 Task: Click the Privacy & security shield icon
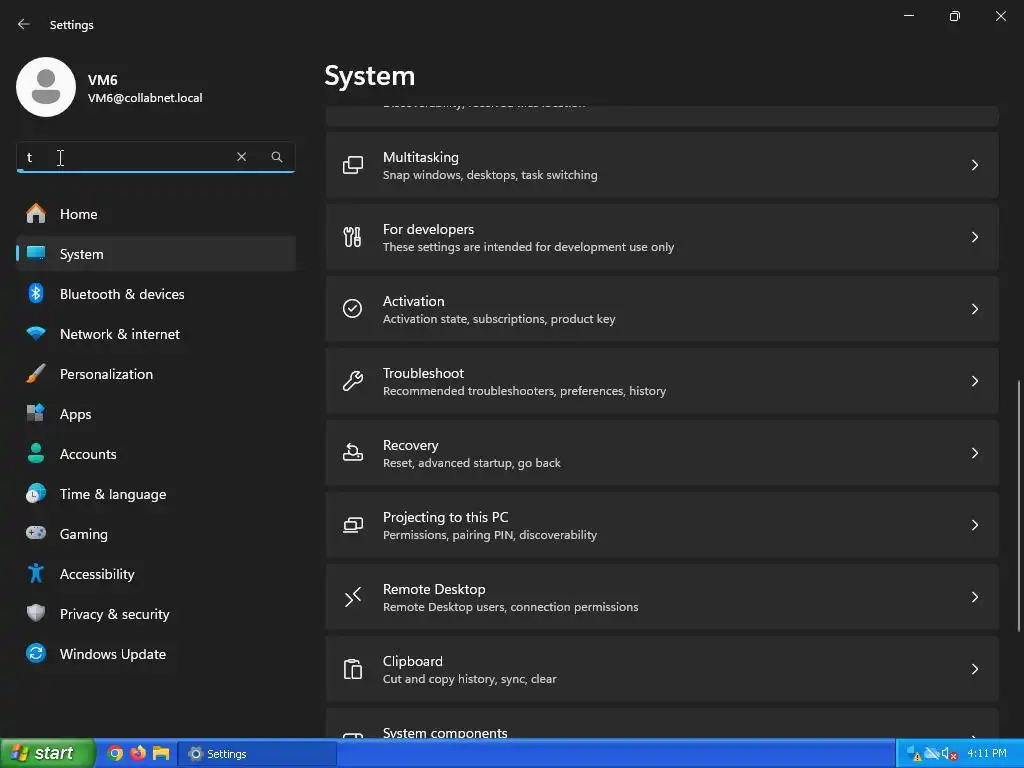[36, 613]
